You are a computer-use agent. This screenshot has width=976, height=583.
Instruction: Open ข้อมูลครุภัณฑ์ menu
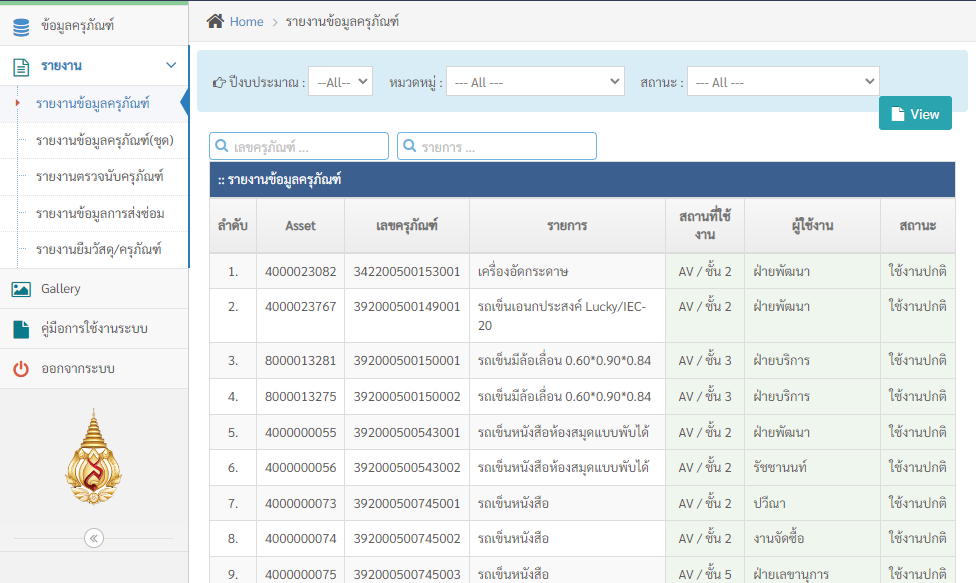pos(94,26)
